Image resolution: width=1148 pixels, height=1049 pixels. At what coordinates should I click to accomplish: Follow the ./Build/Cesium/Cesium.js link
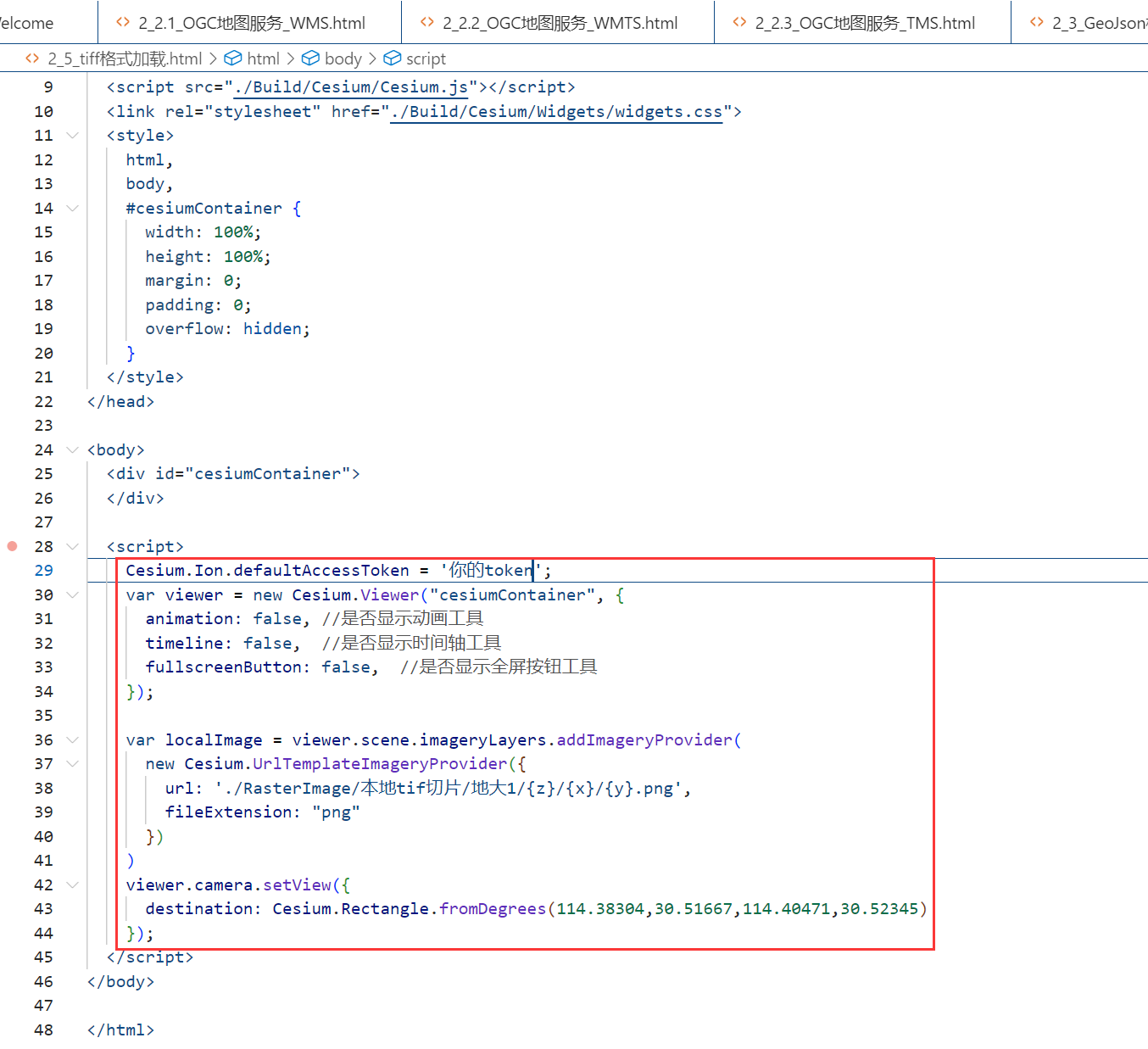point(351,87)
